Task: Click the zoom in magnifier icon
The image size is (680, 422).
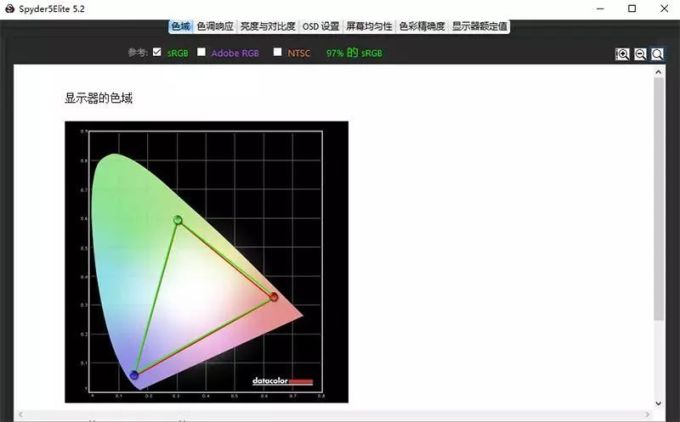Action: coord(622,54)
